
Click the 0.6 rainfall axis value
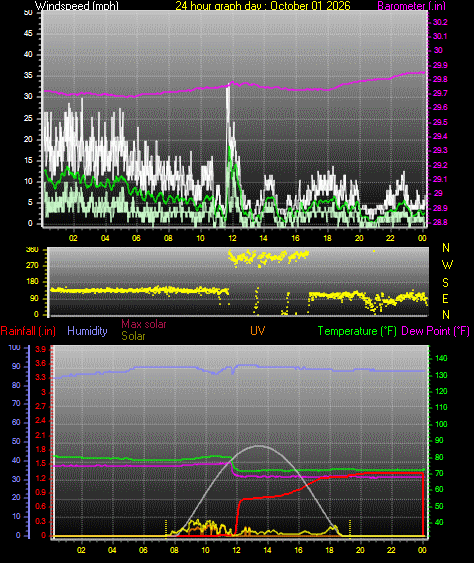(x=41, y=507)
